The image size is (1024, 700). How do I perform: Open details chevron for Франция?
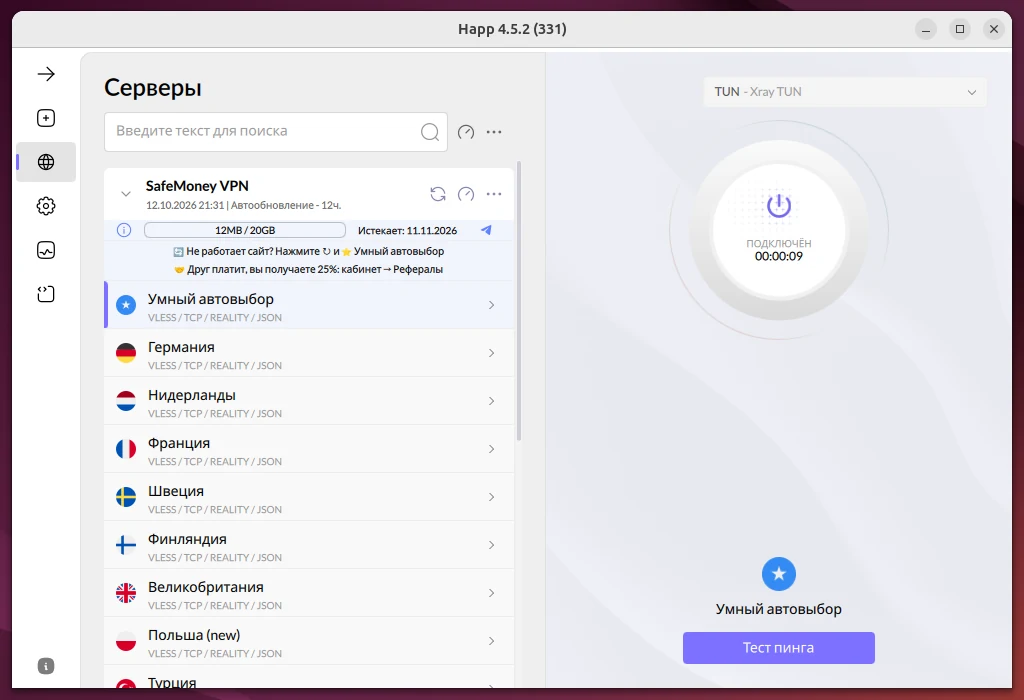[x=492, y=449]
